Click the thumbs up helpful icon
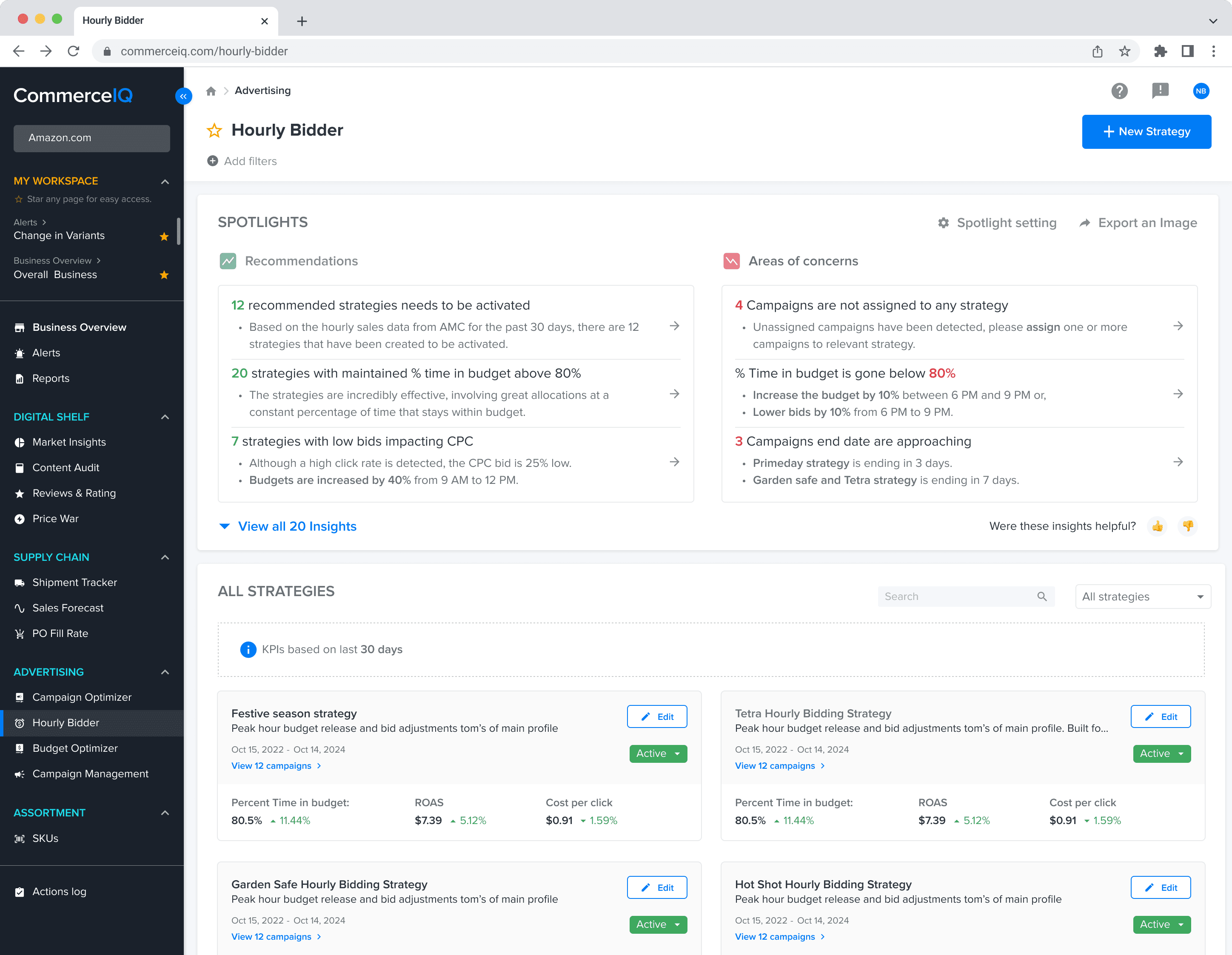 coord(1158,526)
